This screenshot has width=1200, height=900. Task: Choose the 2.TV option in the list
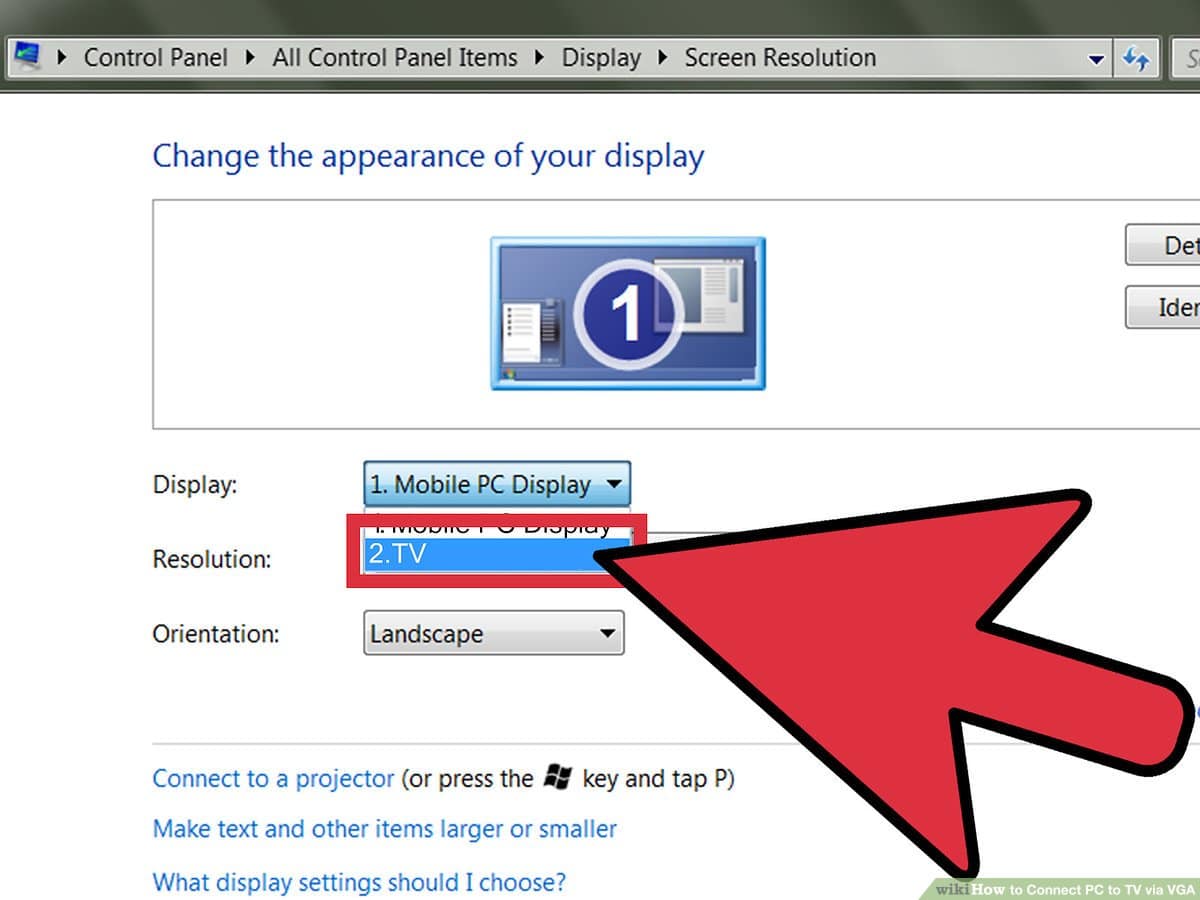click(497, 554)
